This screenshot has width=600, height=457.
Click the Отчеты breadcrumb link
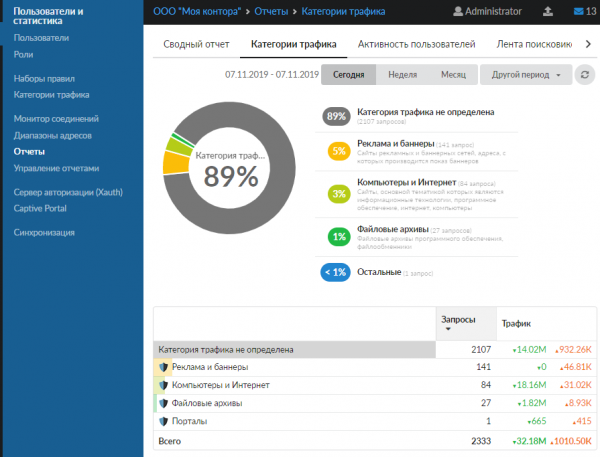[272, 12]
